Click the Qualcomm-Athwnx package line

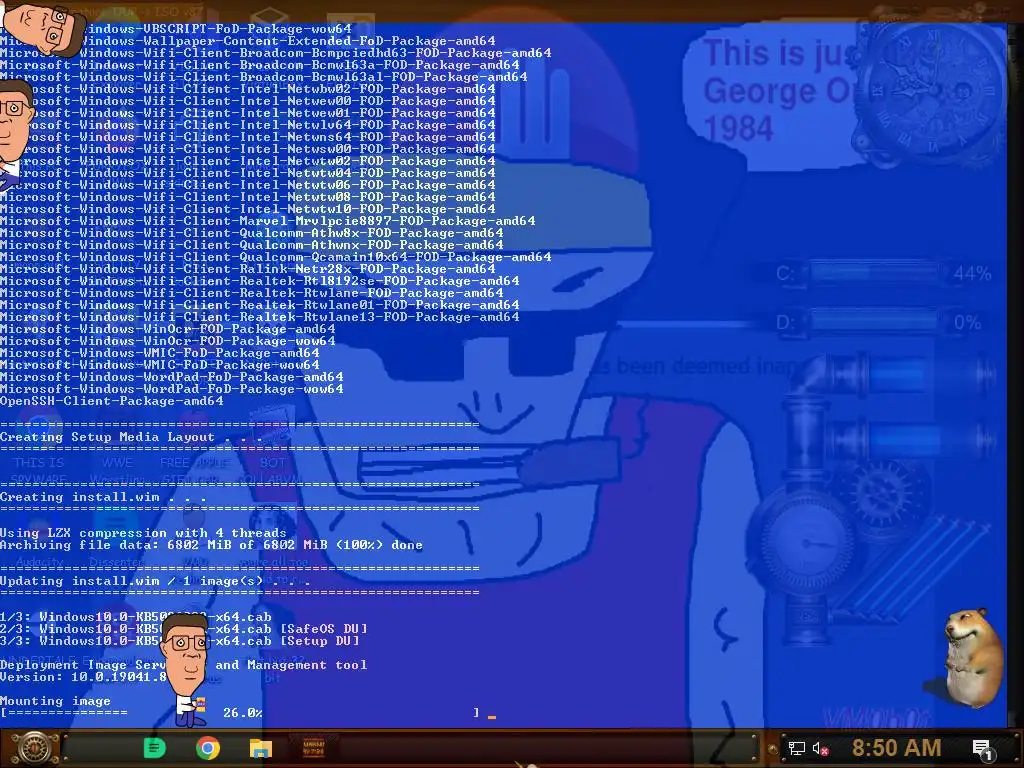(251, 245)
